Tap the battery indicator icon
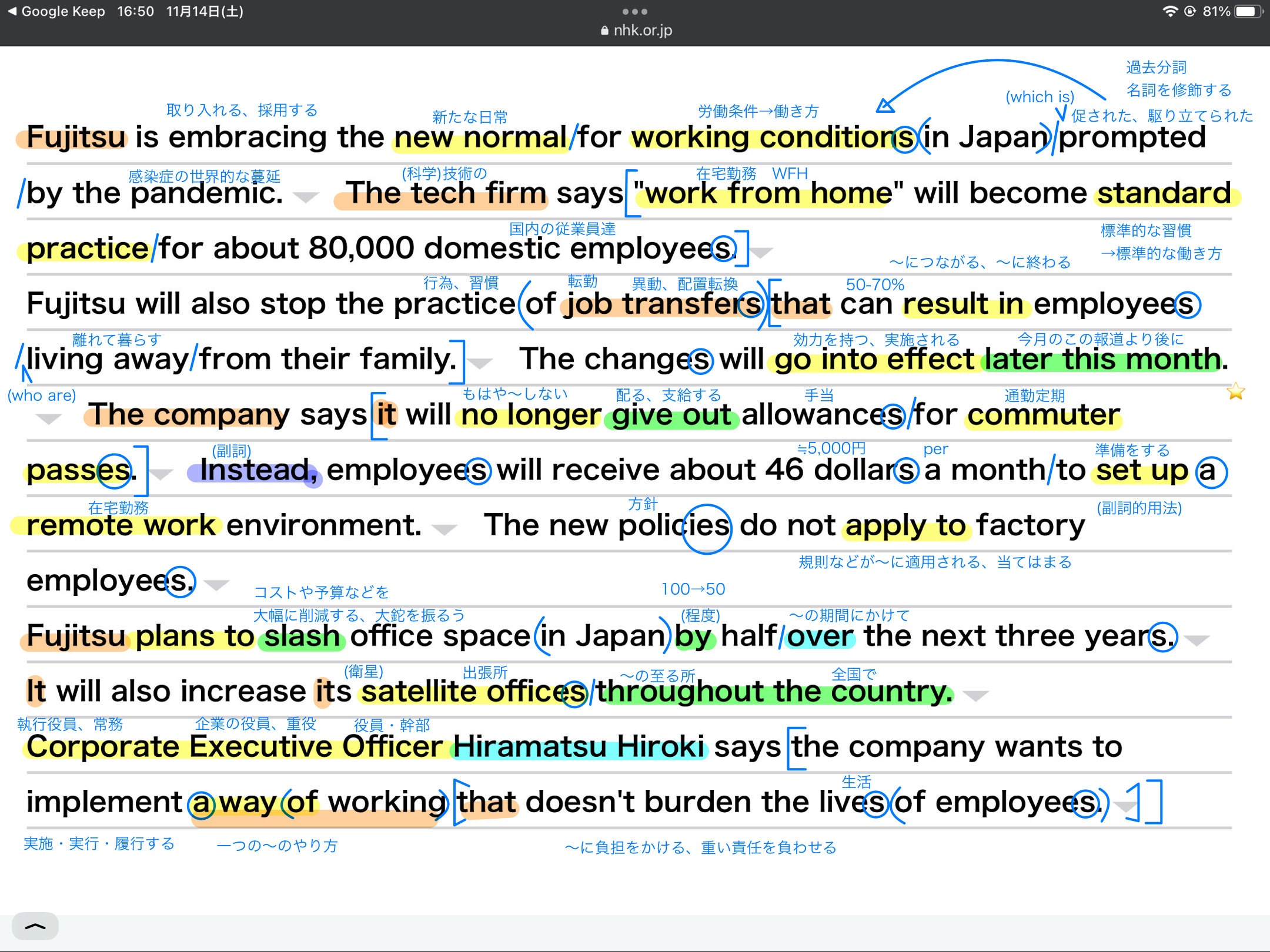 (1248, 11)
